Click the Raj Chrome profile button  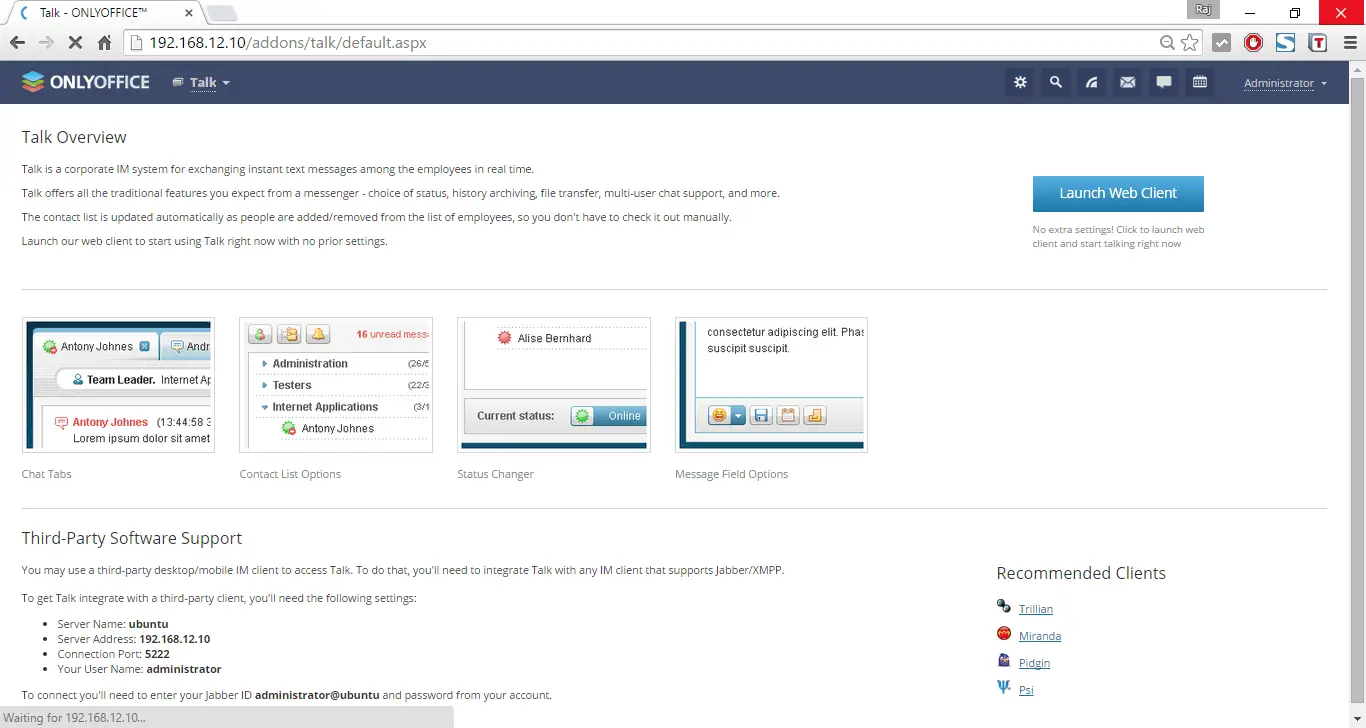(x=1204, y=10)
